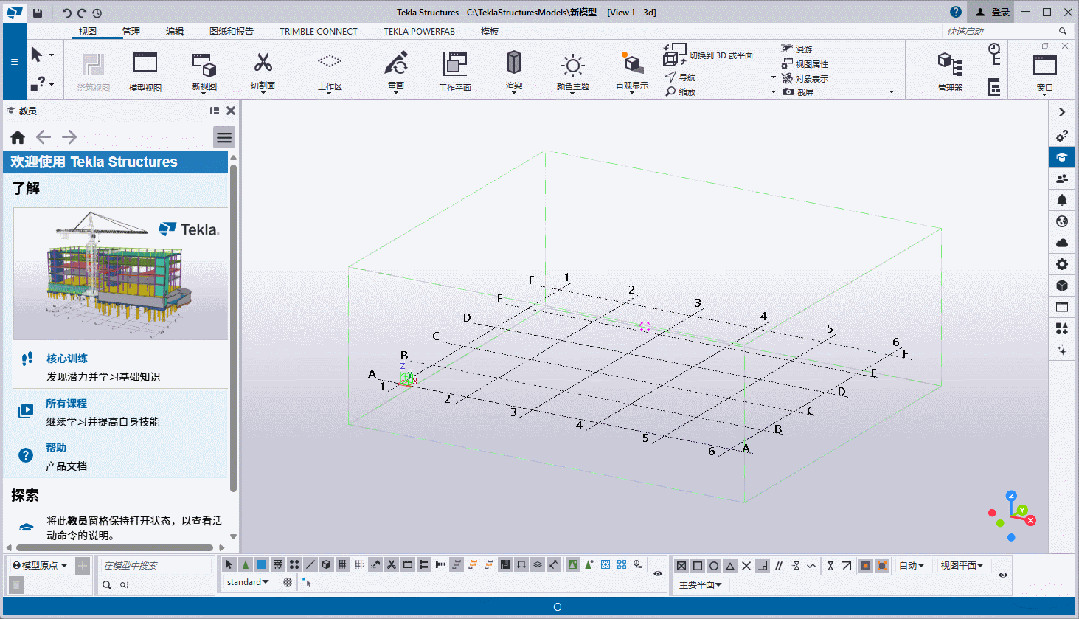Viewport: 1079px width, 619px height.
Task: Open the plane dropdown under snap switches
Action: 700,585
